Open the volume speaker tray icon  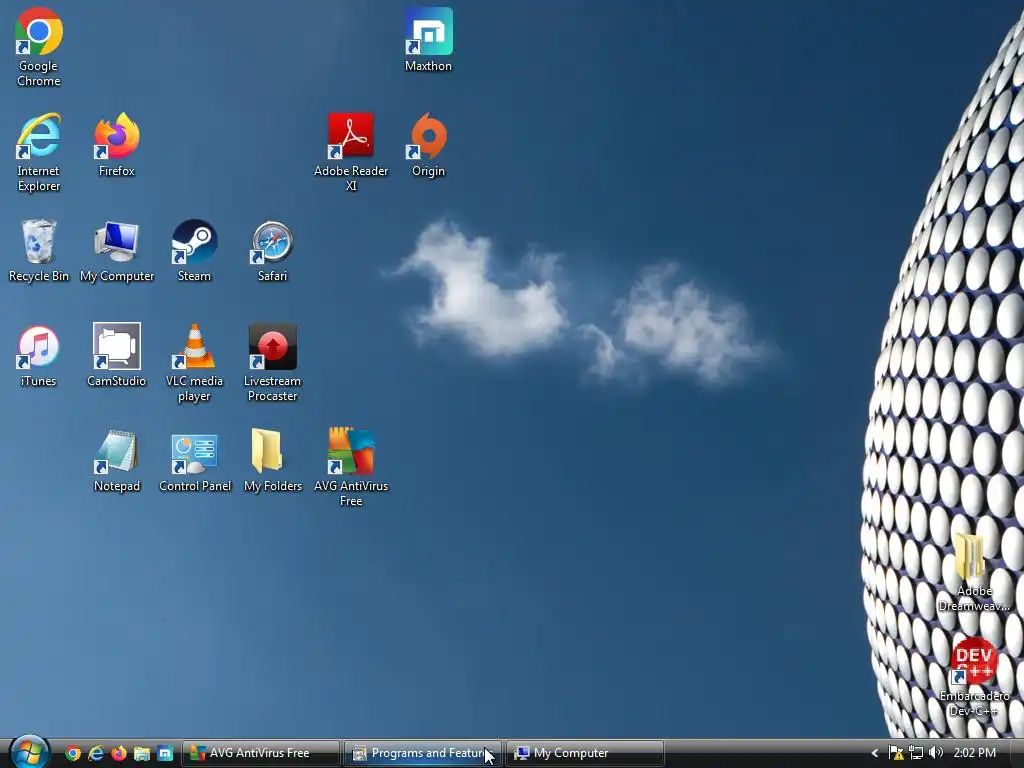tap(936, 753)
